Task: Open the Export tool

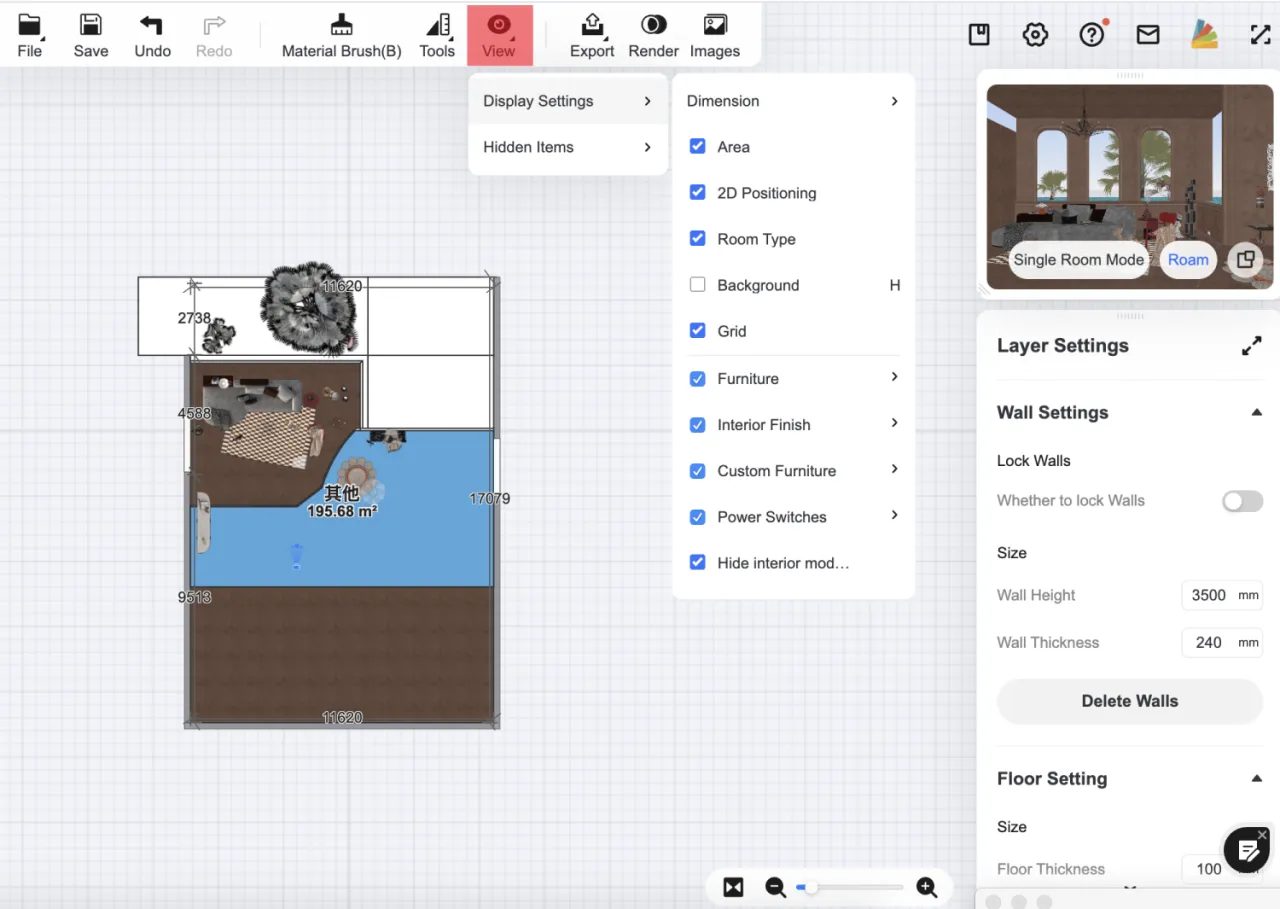Action: [592, 35]
